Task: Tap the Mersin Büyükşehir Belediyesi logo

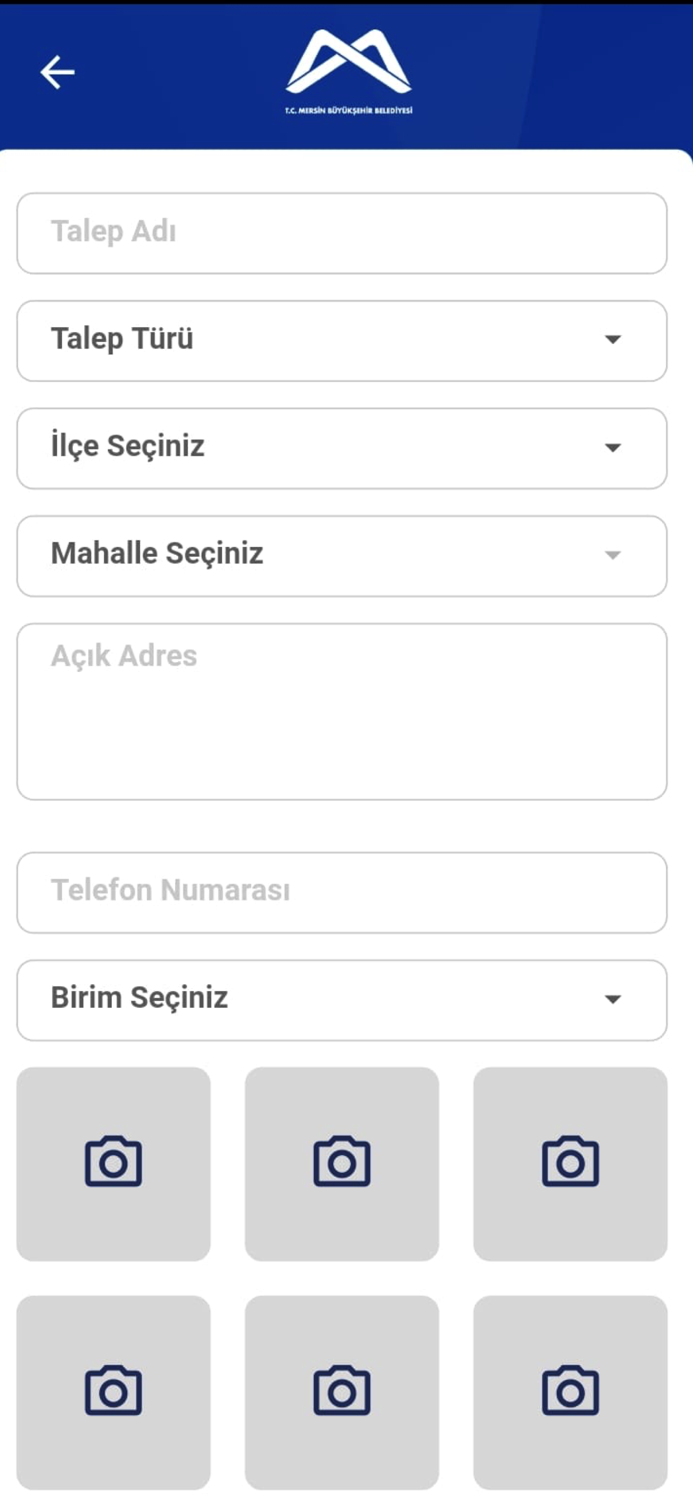Action: tap(346, 70)
